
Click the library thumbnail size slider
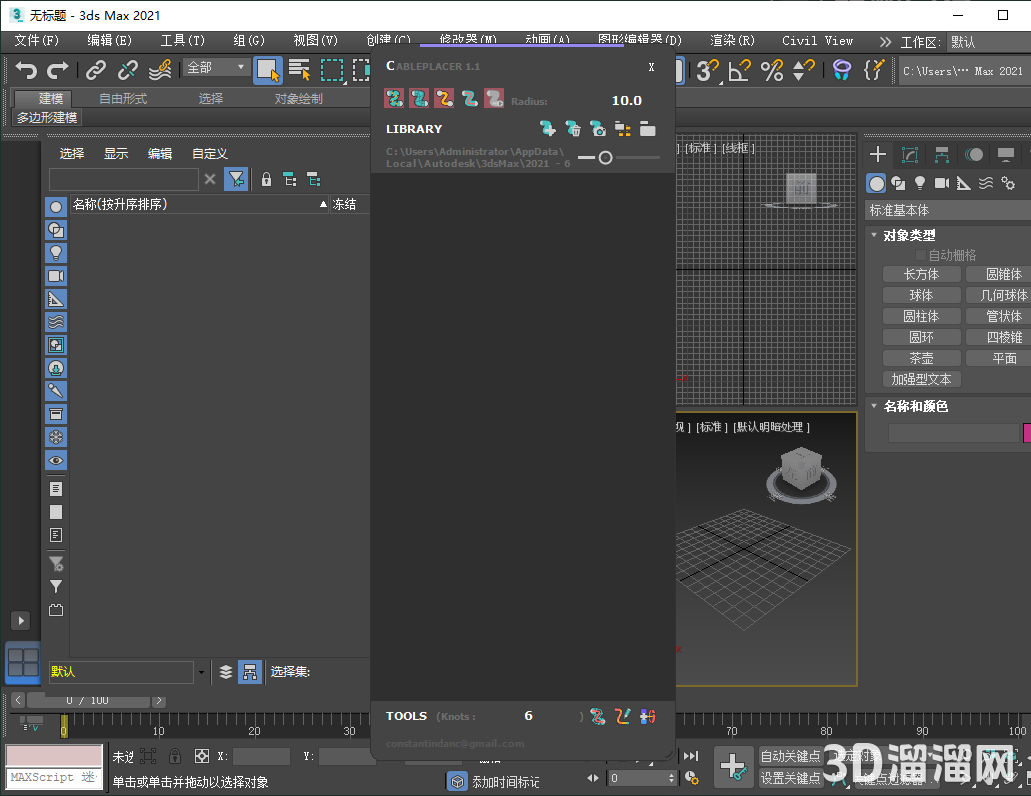[x=605, y=157]
